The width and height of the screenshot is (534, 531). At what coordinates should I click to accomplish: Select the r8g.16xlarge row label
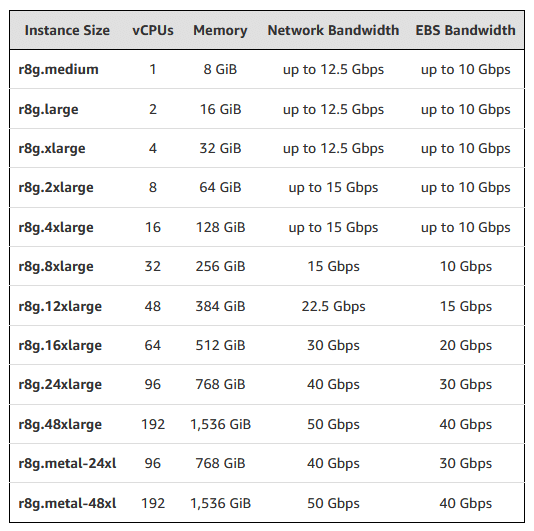click(60, 346)
